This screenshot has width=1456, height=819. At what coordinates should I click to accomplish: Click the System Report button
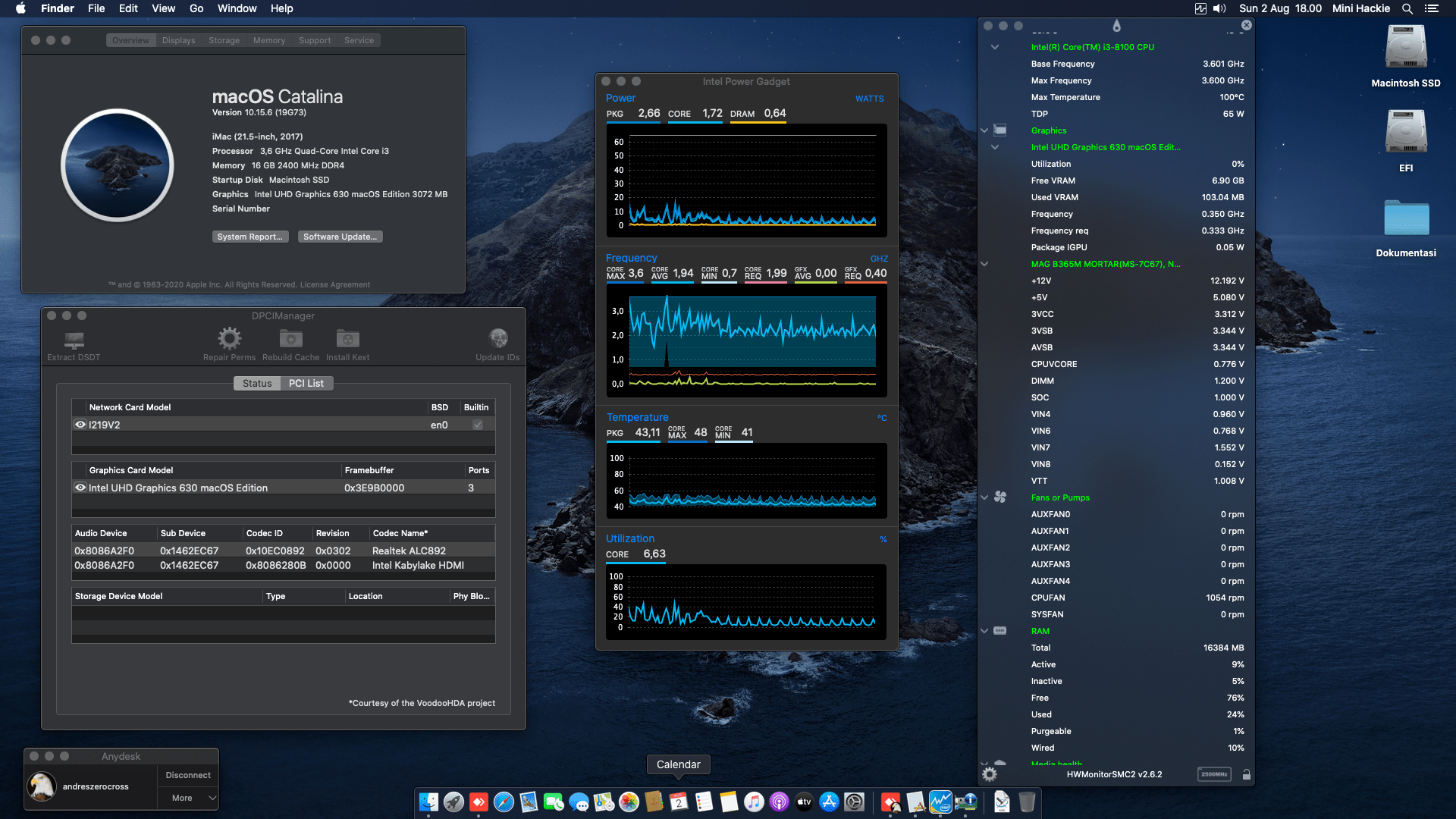[250, 236]
